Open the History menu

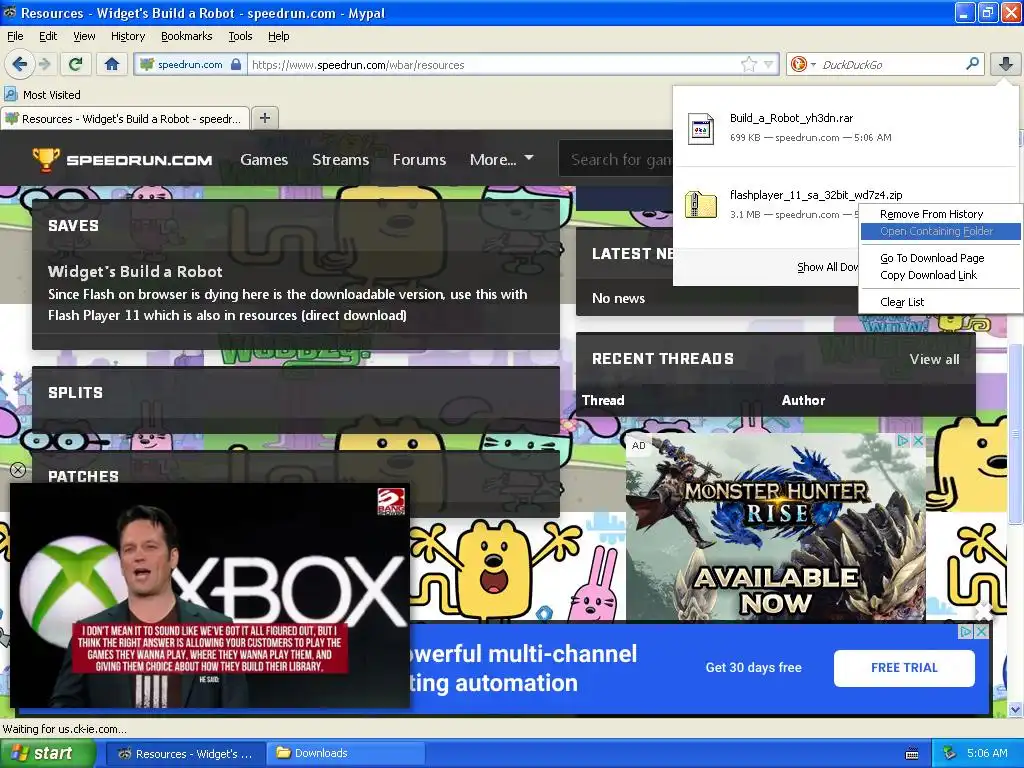tap(128, 36)
